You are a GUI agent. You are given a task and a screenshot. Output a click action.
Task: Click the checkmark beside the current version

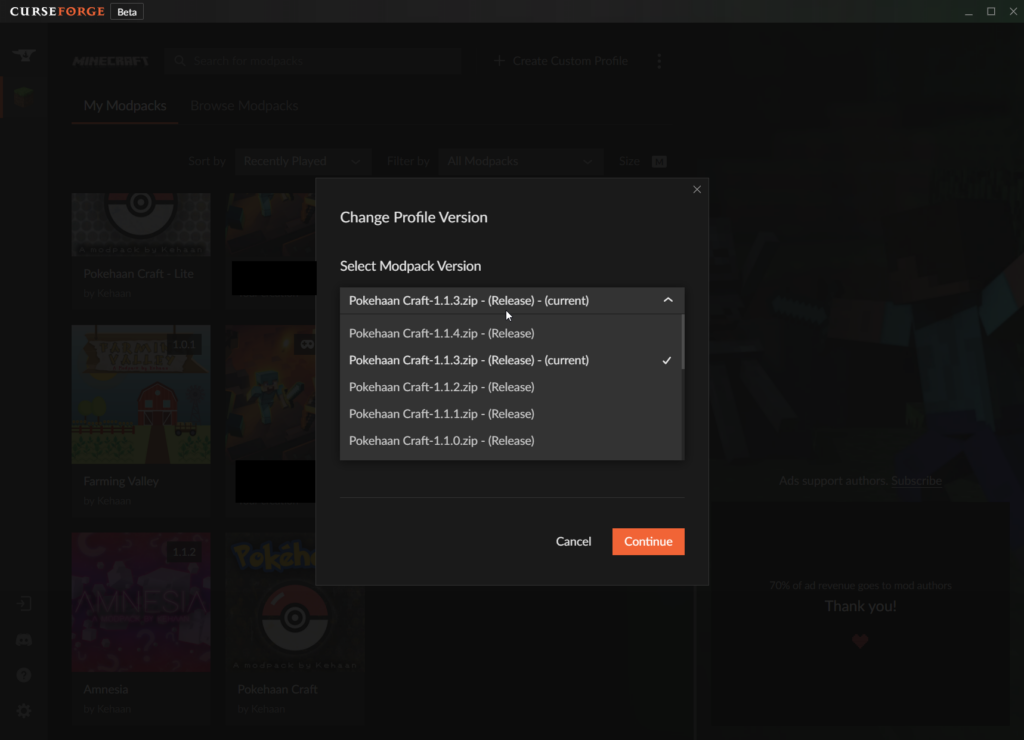pos(667,360)
